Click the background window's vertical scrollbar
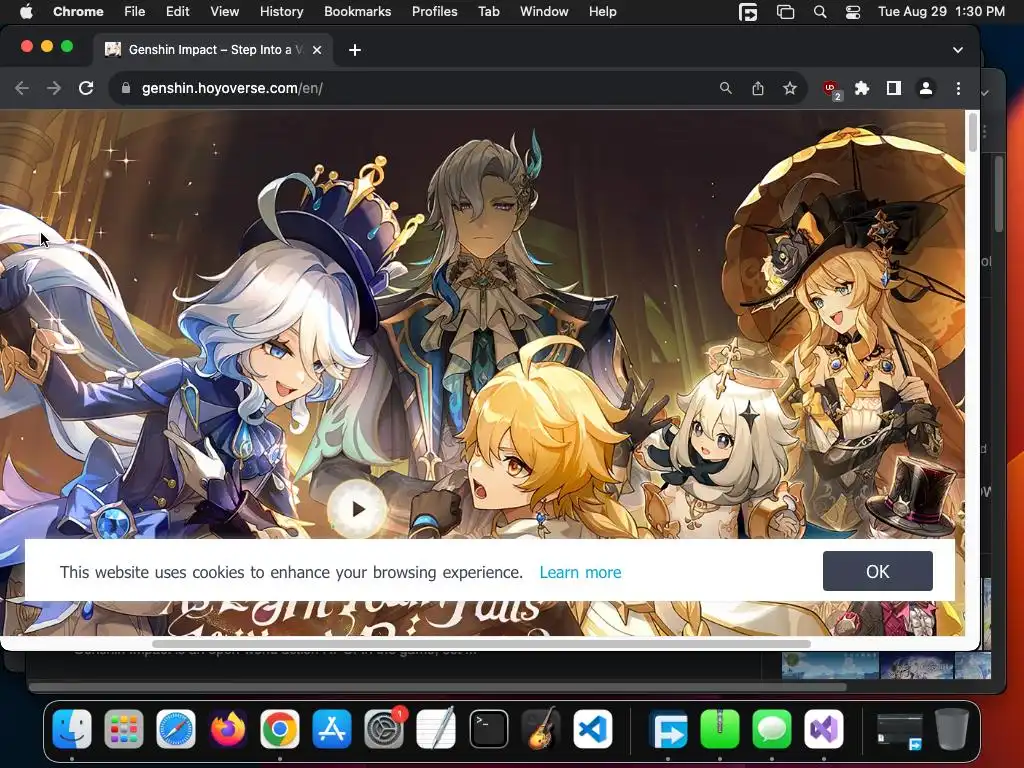This screenshot has height=768, width=1024. coord(999,193)
